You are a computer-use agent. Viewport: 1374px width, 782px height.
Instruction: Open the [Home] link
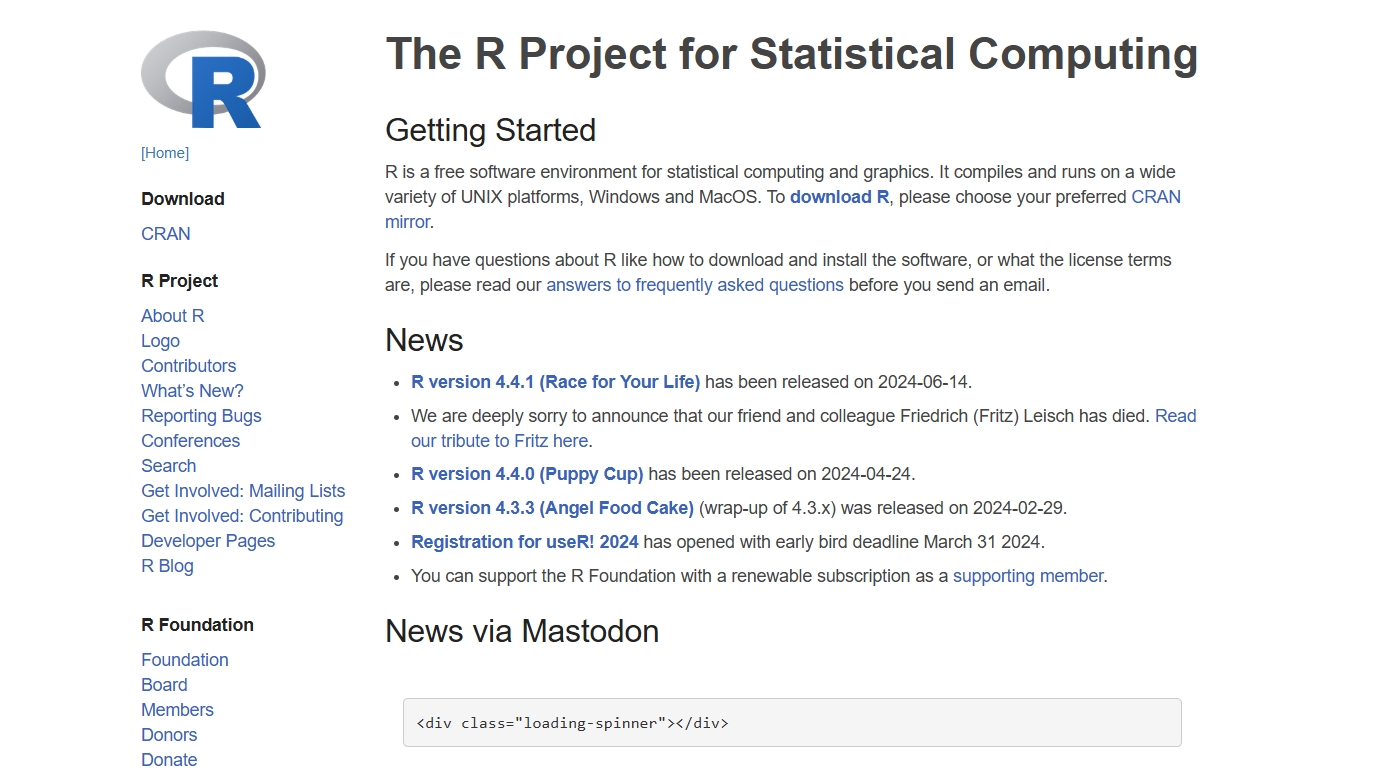coord(165,153)
